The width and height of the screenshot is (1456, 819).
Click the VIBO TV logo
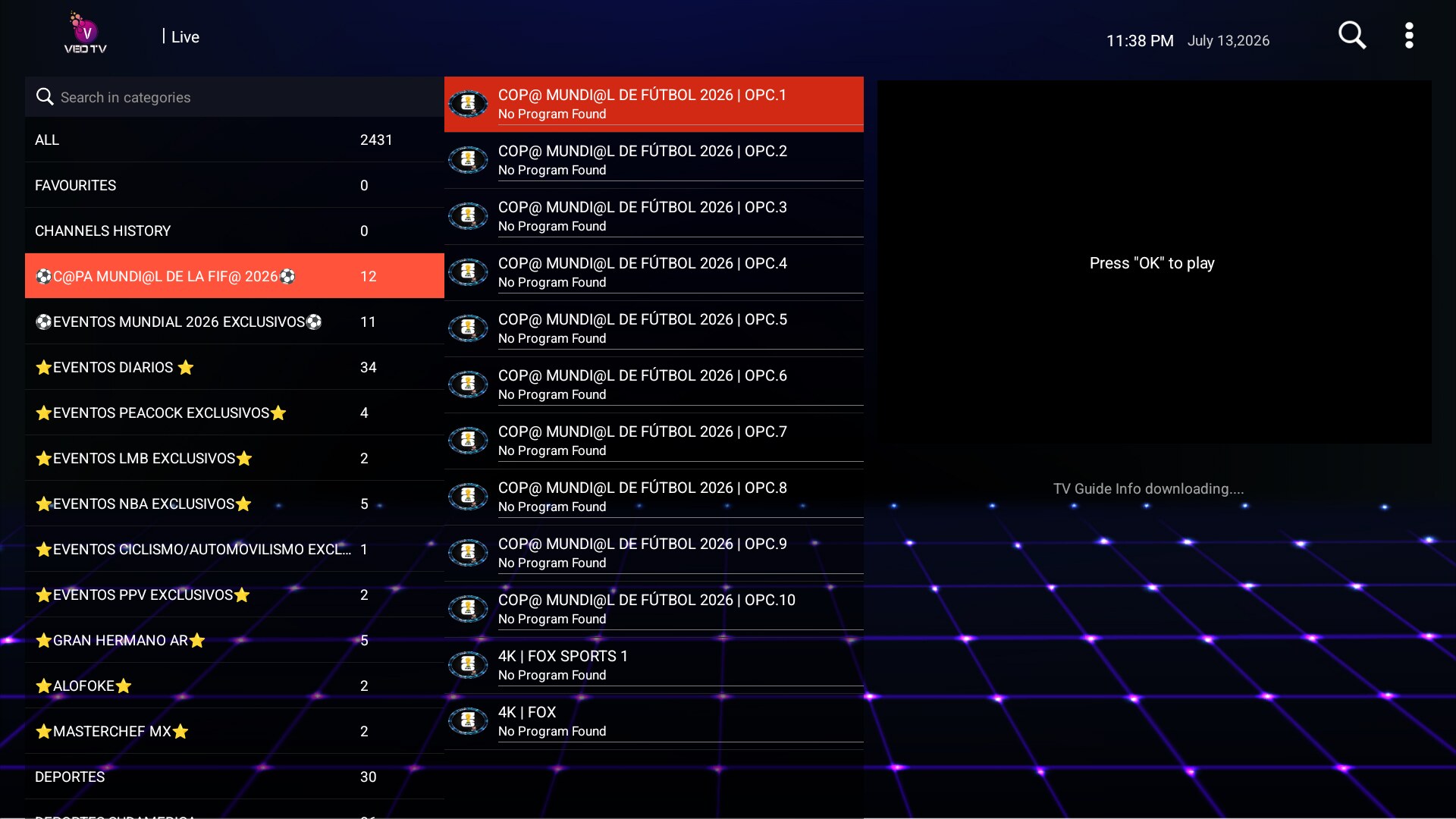[86, 33]
